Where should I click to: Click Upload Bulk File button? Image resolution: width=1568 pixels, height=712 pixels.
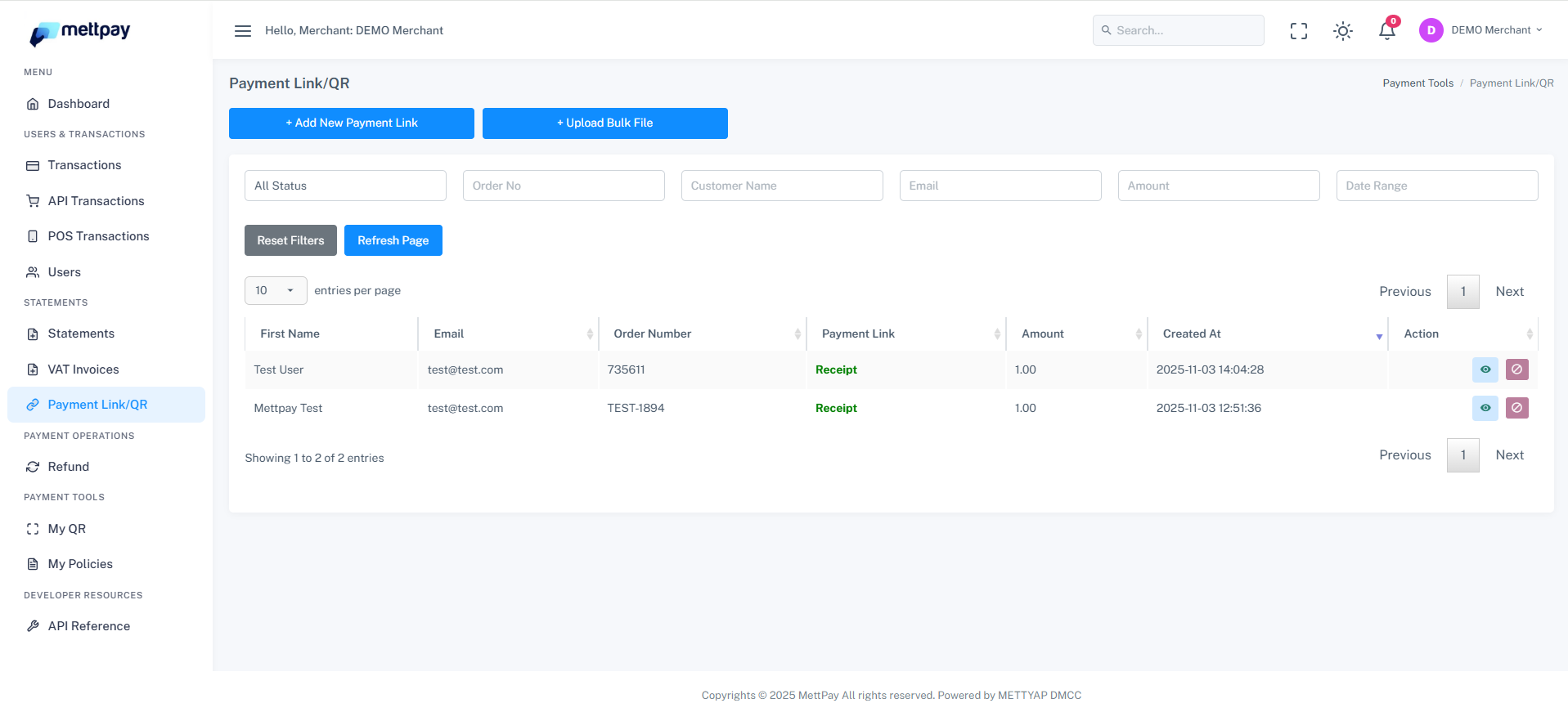[605, 123]
